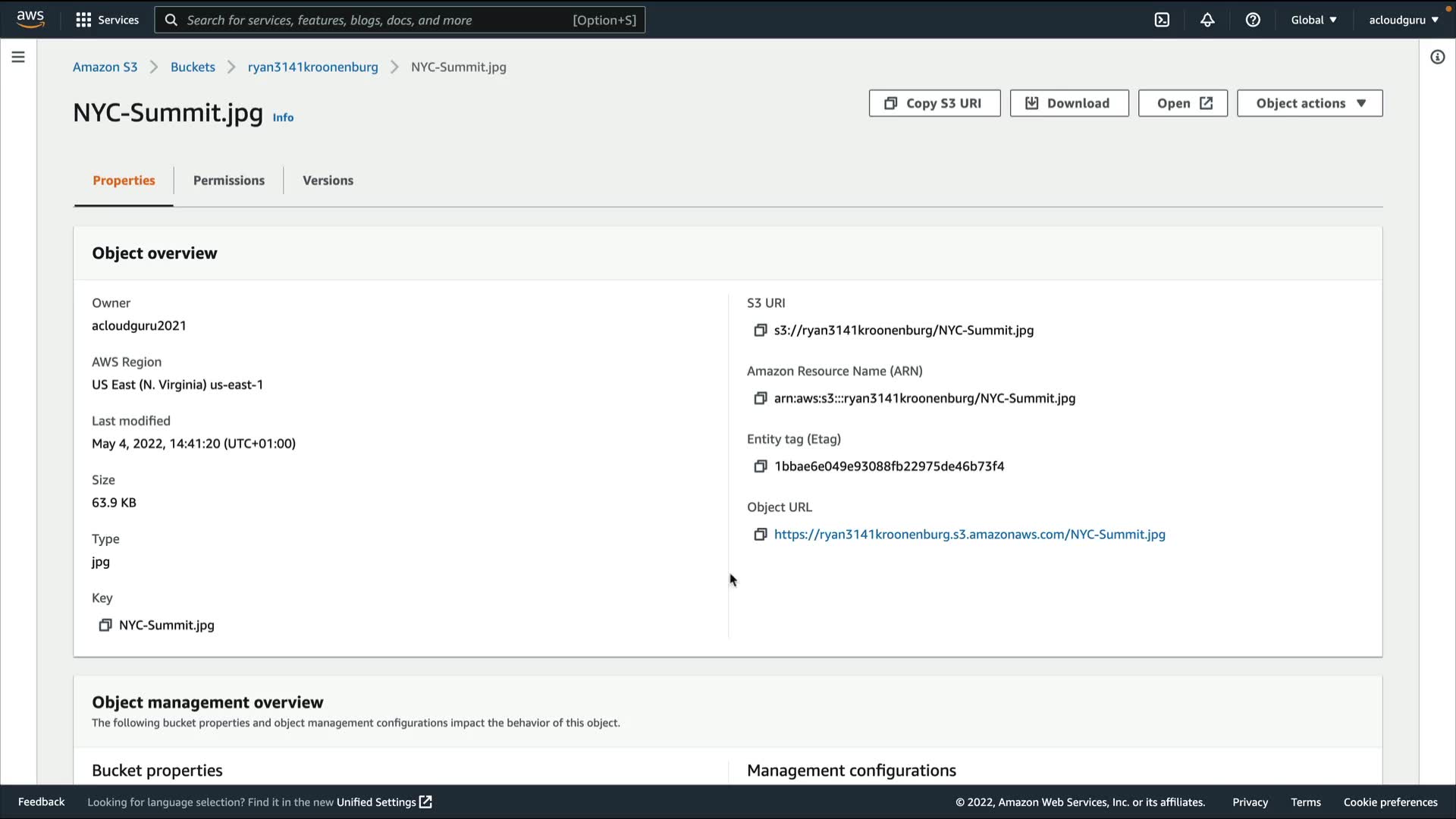The image size is (1456, 819).
Task: Open the Services menu grid
Action: pos(107,20)
